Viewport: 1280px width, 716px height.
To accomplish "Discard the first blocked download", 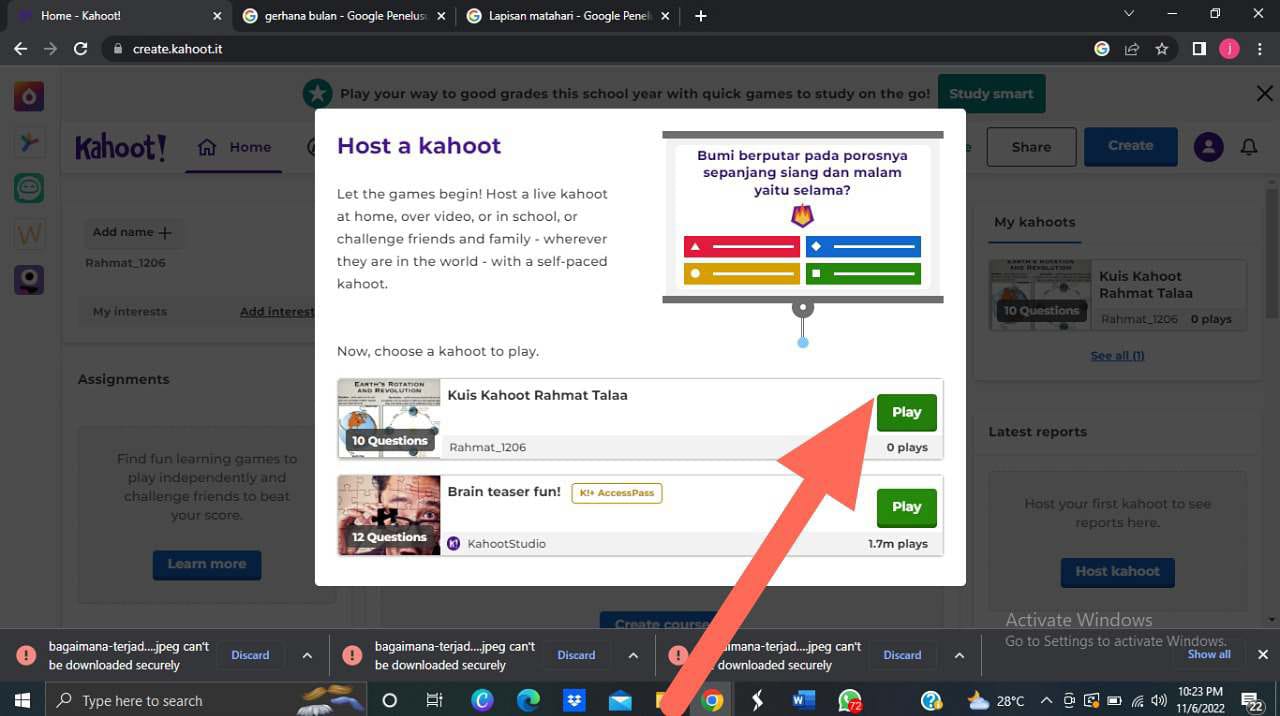I will (250, 656).
